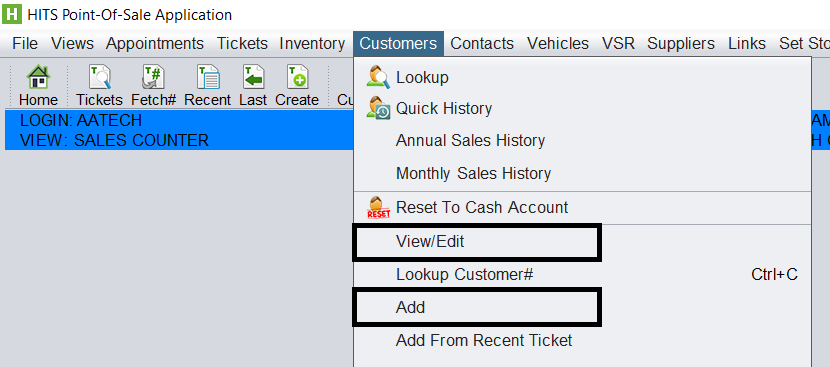This screenshot has height=367, width=830.
Task: Select Add customer entry
Action: tap(582, 307)
